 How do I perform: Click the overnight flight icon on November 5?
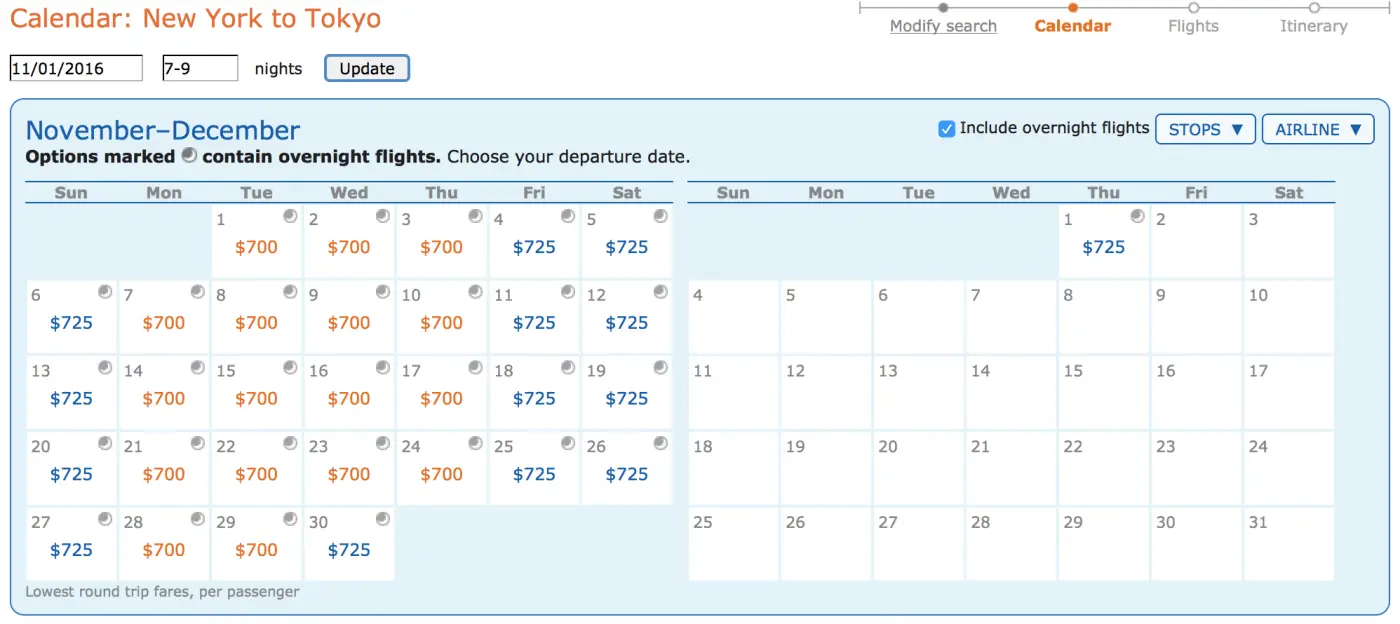661,217
